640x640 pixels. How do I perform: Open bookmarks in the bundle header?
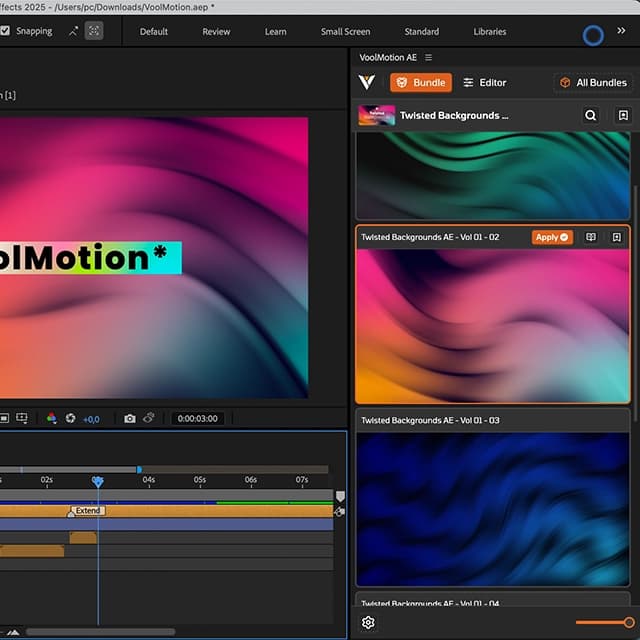[x=623, y=116]
